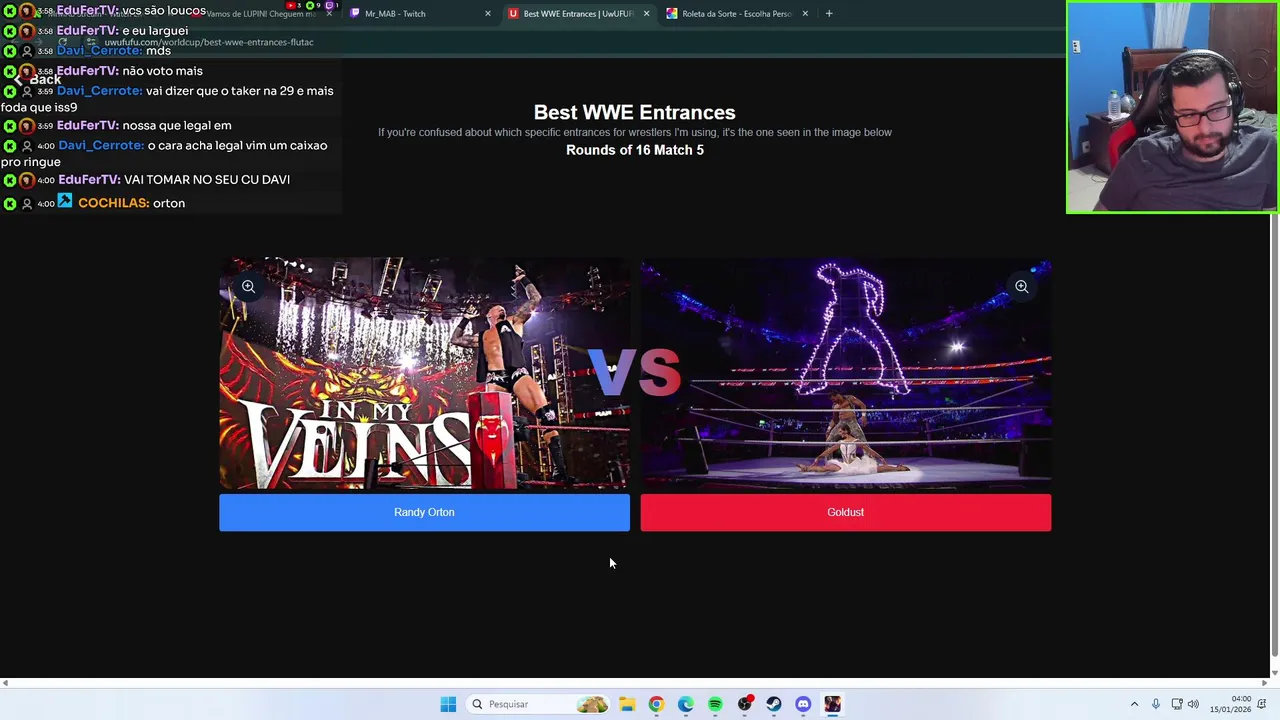
Task: Click the Best WWE Entrances heading
Action: 634,112
